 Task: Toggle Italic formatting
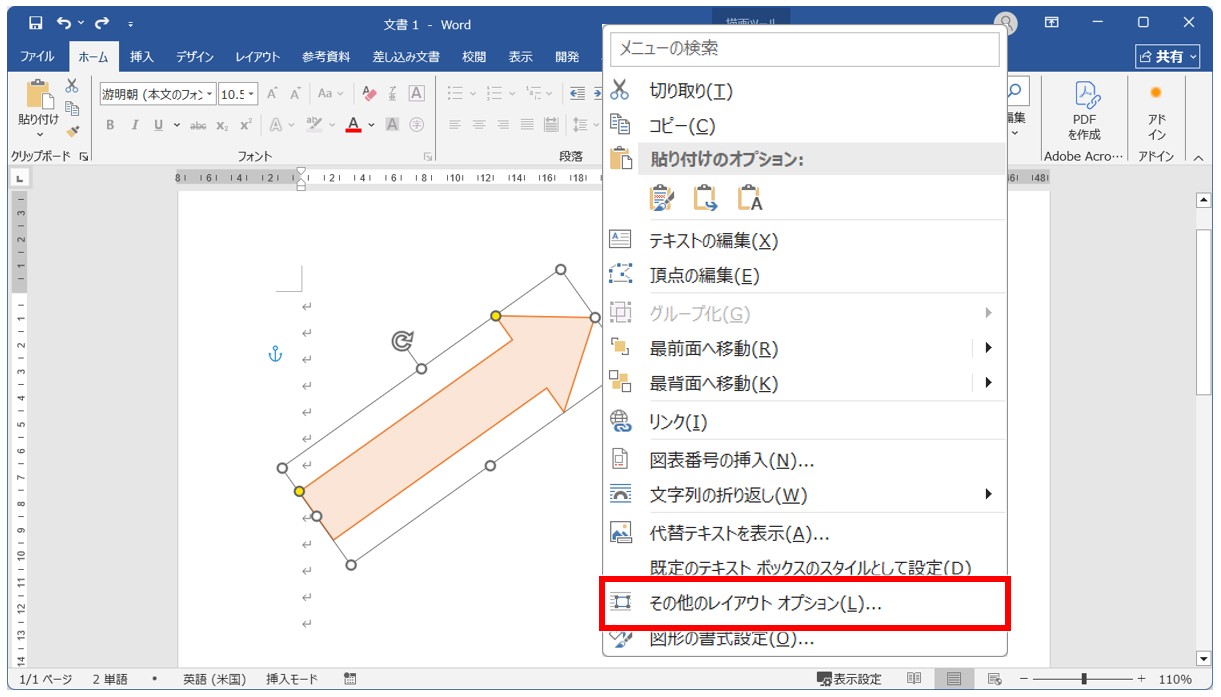pos(134,125)
